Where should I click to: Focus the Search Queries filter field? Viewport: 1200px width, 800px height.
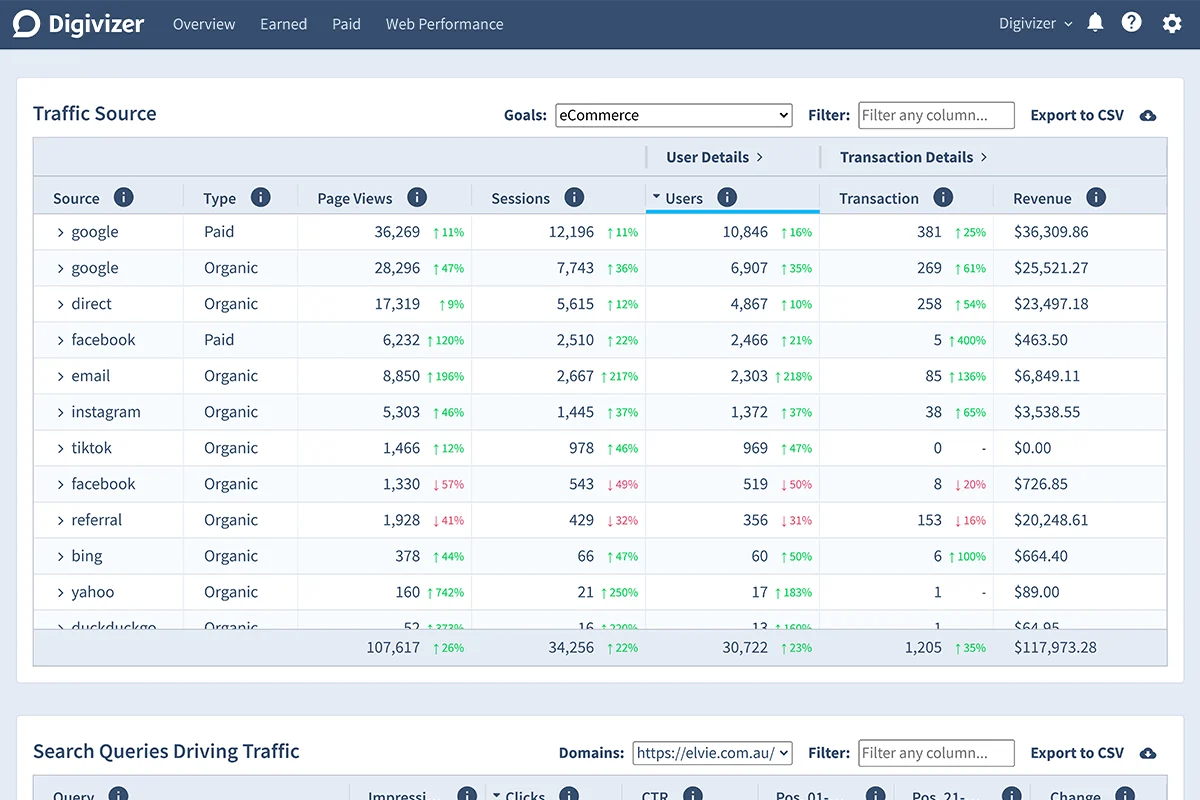click(936, 753)
